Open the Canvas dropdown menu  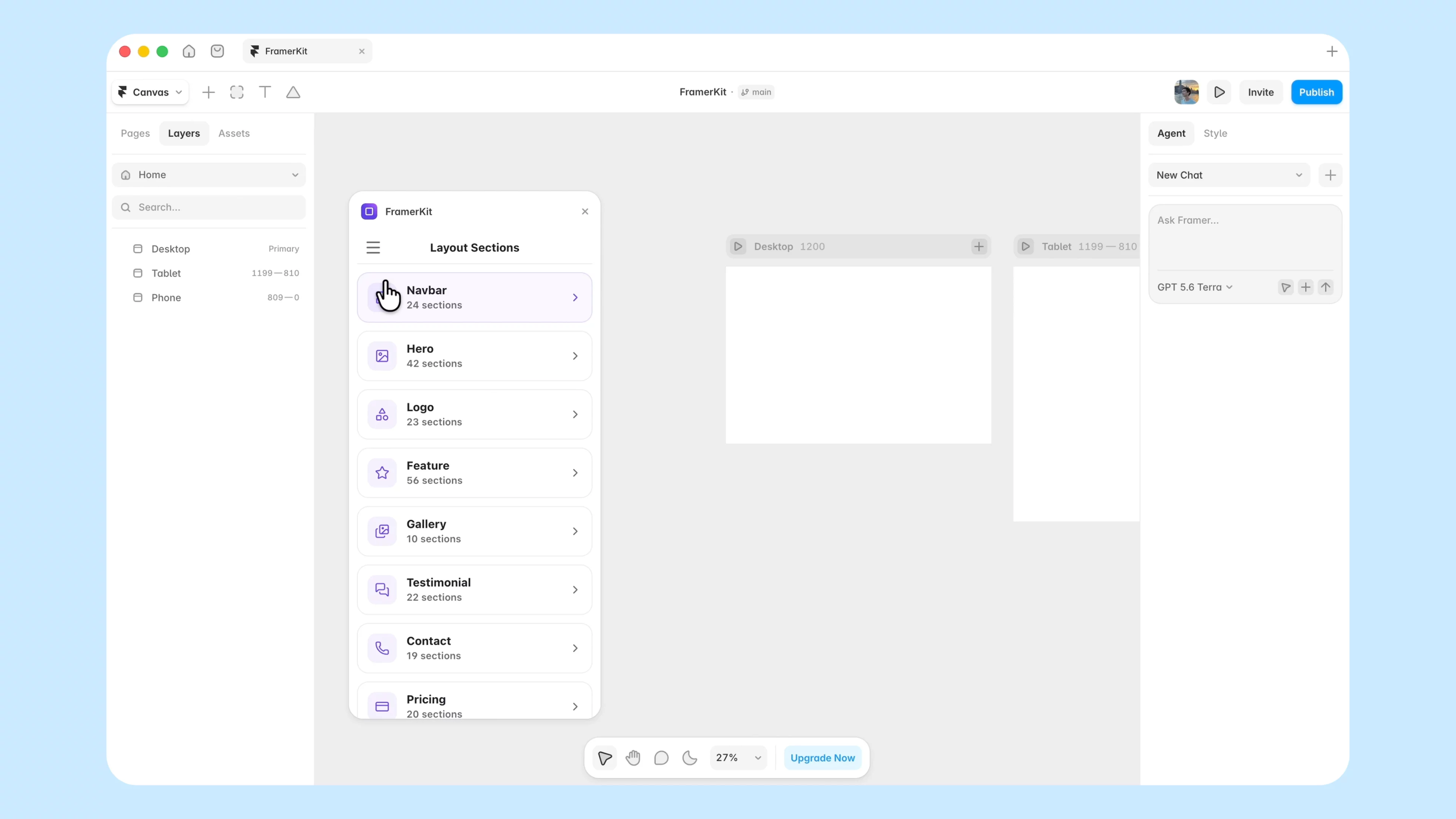tap(151, 92)
